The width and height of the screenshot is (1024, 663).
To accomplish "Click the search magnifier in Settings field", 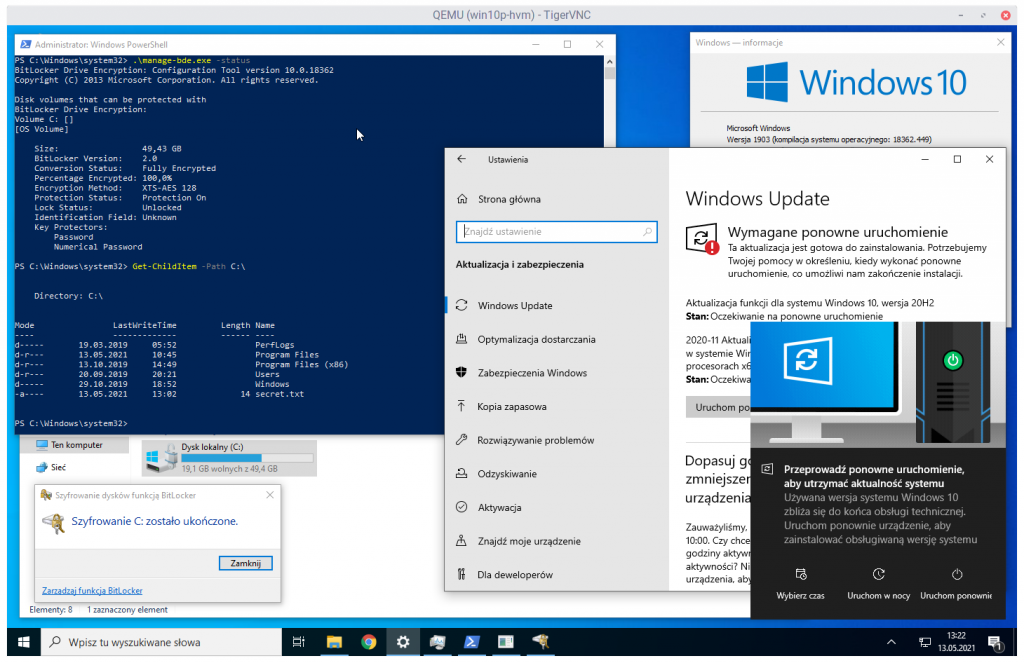I will click(x=647, y=232).
